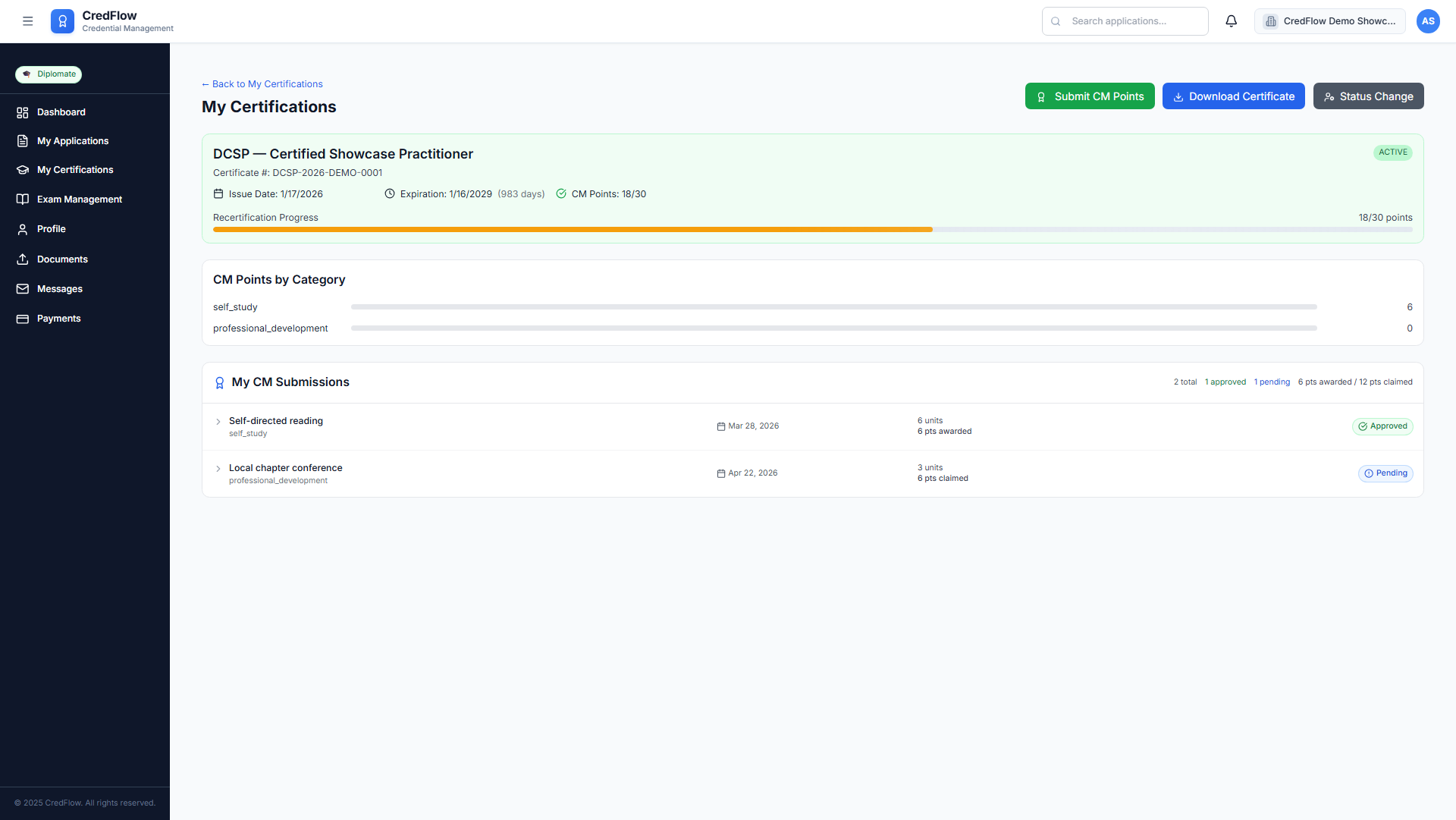Submit CM Points

pos(1090,96)
